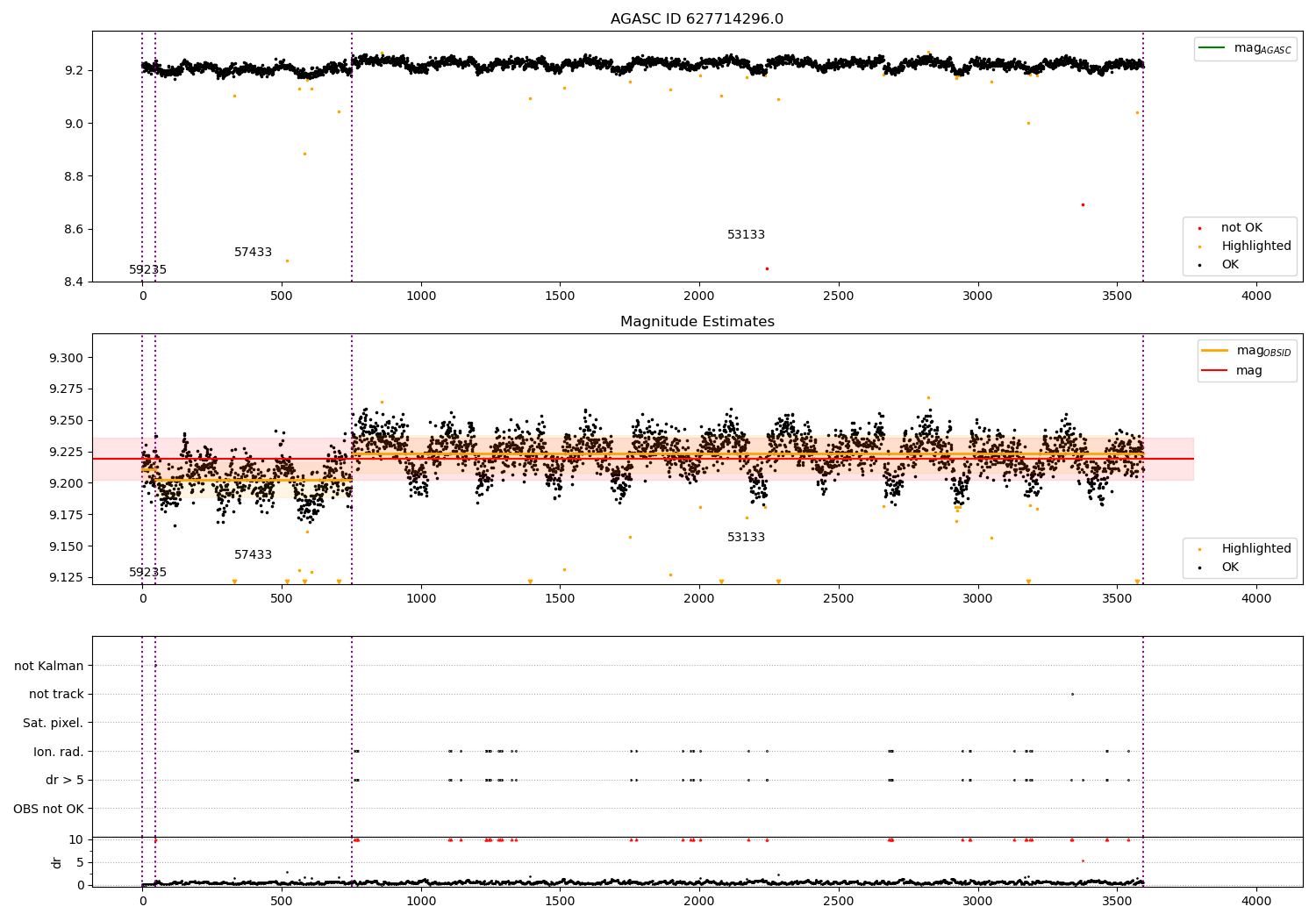The height and width of the screenshot is (921, 1316).
Task: Click the 'not OK' legend entry
Action: pyautogui.click(x=1241, y=228)
